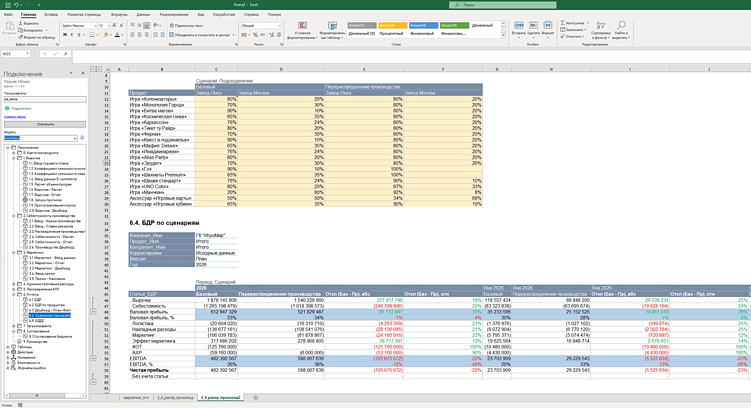Click the Delete cells icon

coord(533,25)
